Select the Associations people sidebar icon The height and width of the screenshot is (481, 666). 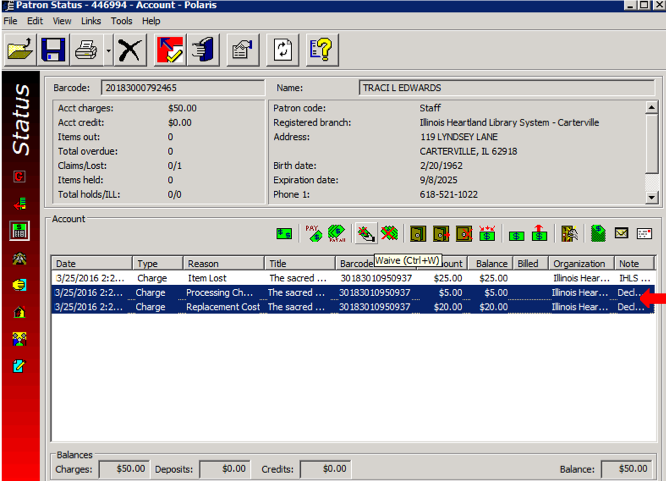pos(19,339)
